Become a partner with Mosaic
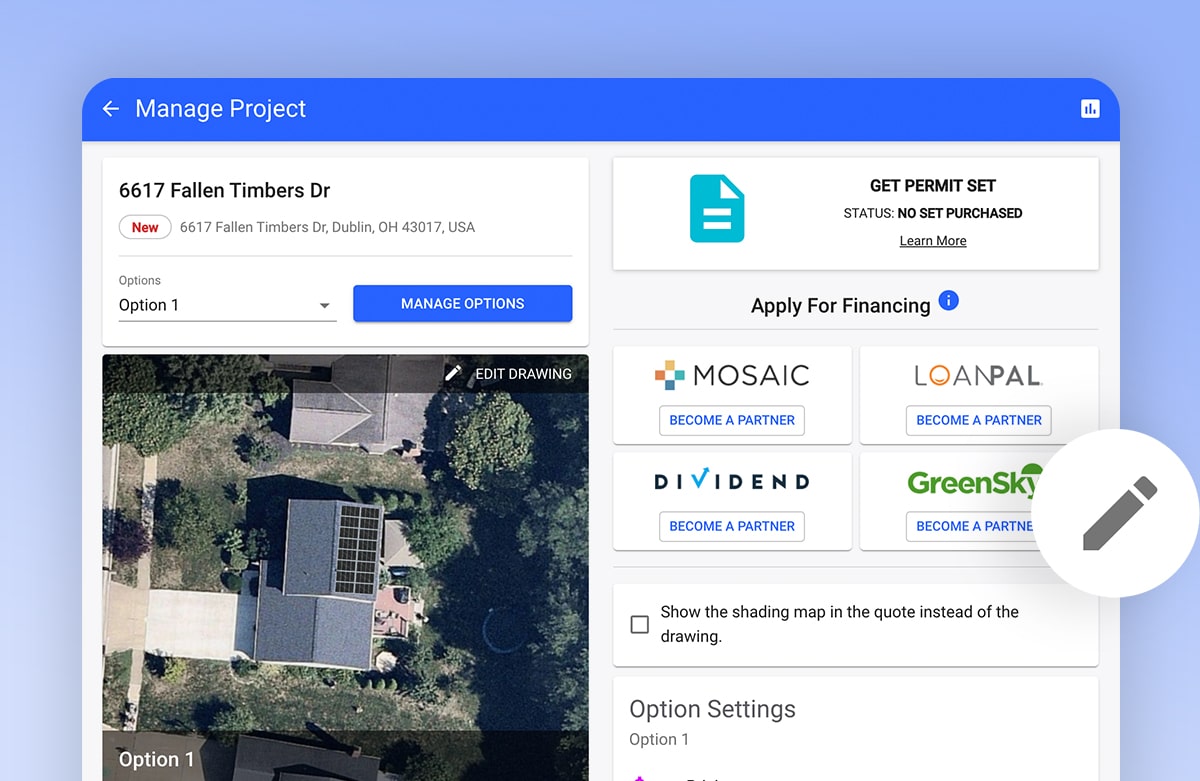 [732, 420]
